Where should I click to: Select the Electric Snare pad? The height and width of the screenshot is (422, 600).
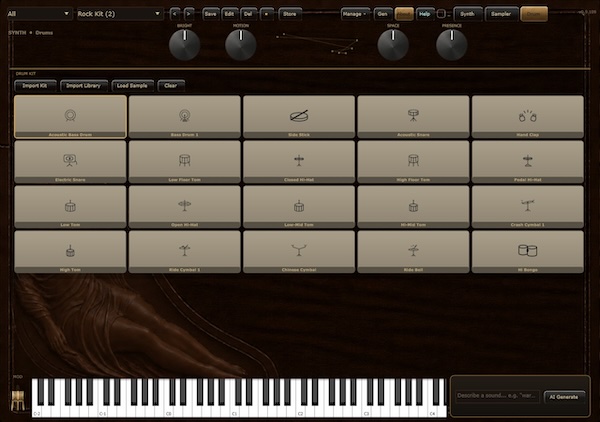(x=70, y=161)
